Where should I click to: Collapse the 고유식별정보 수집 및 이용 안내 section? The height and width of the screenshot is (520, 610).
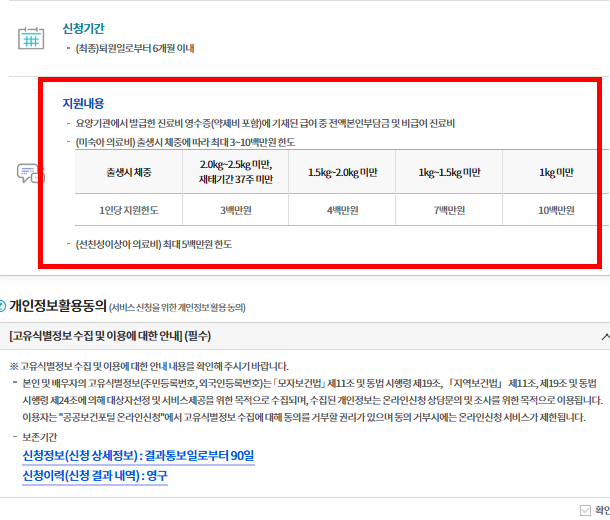[x=605, y=336]
